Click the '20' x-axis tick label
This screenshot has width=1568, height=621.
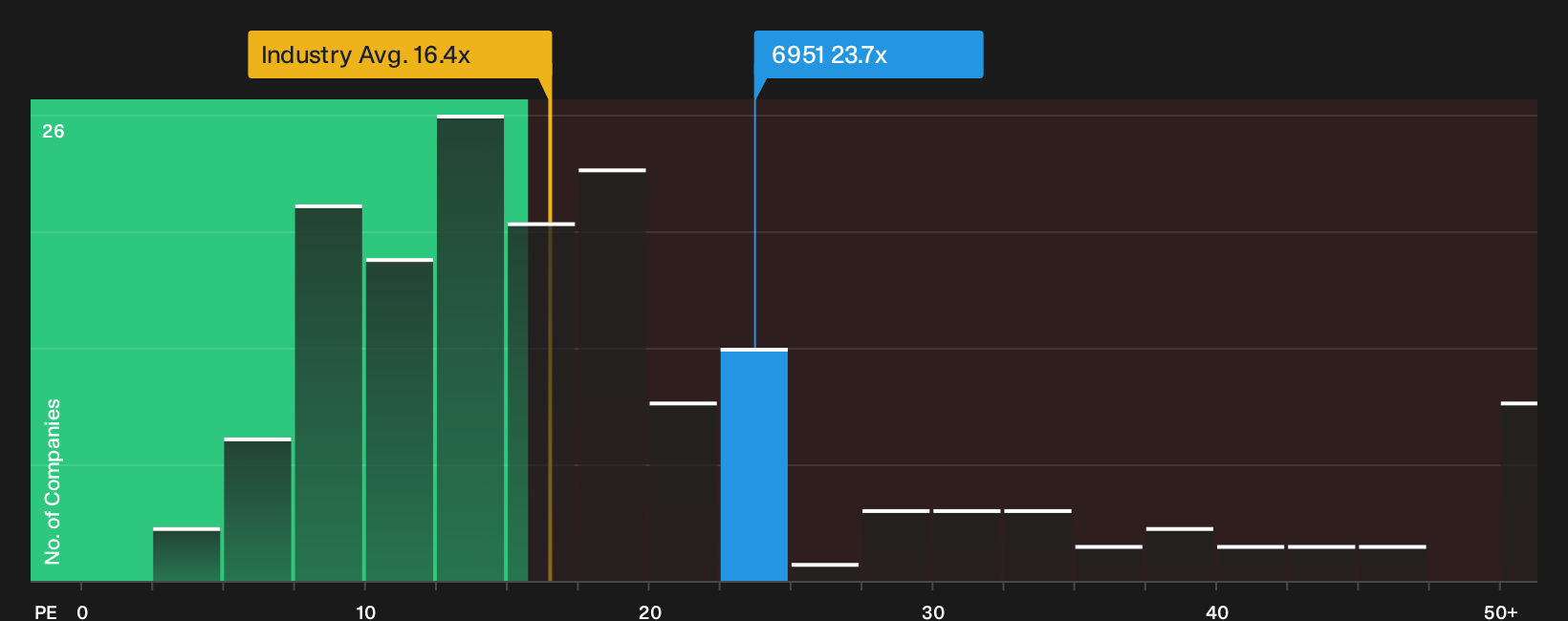pyautogui.click(x=650, y=612)
